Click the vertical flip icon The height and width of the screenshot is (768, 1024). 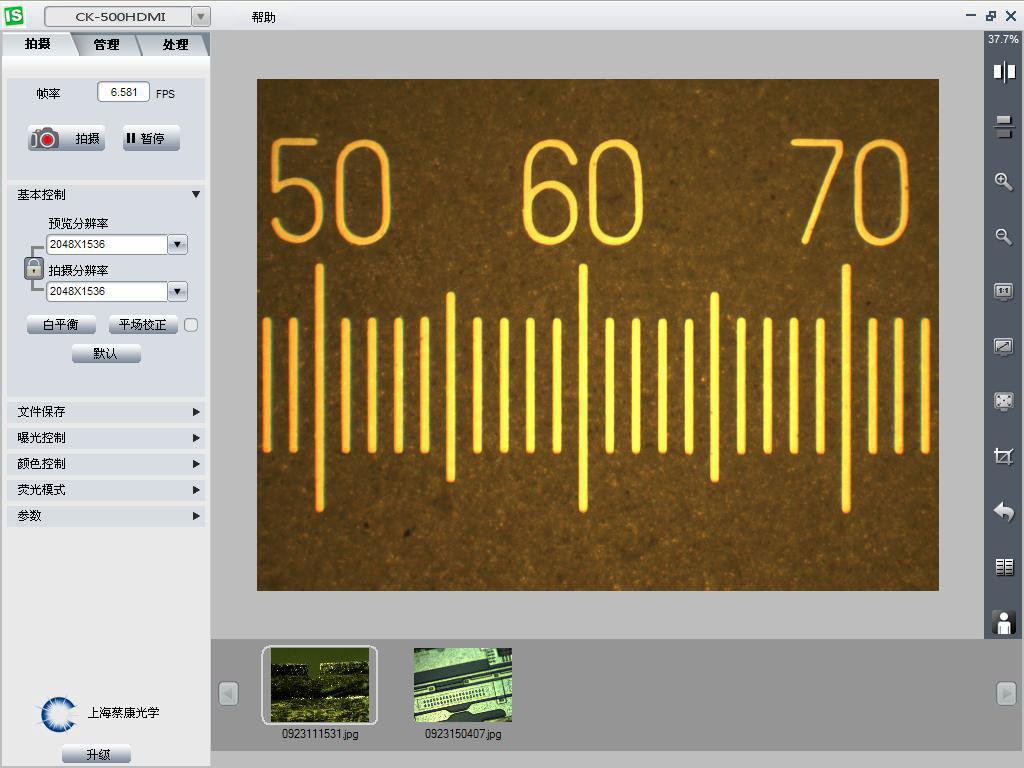(1004, 127)
